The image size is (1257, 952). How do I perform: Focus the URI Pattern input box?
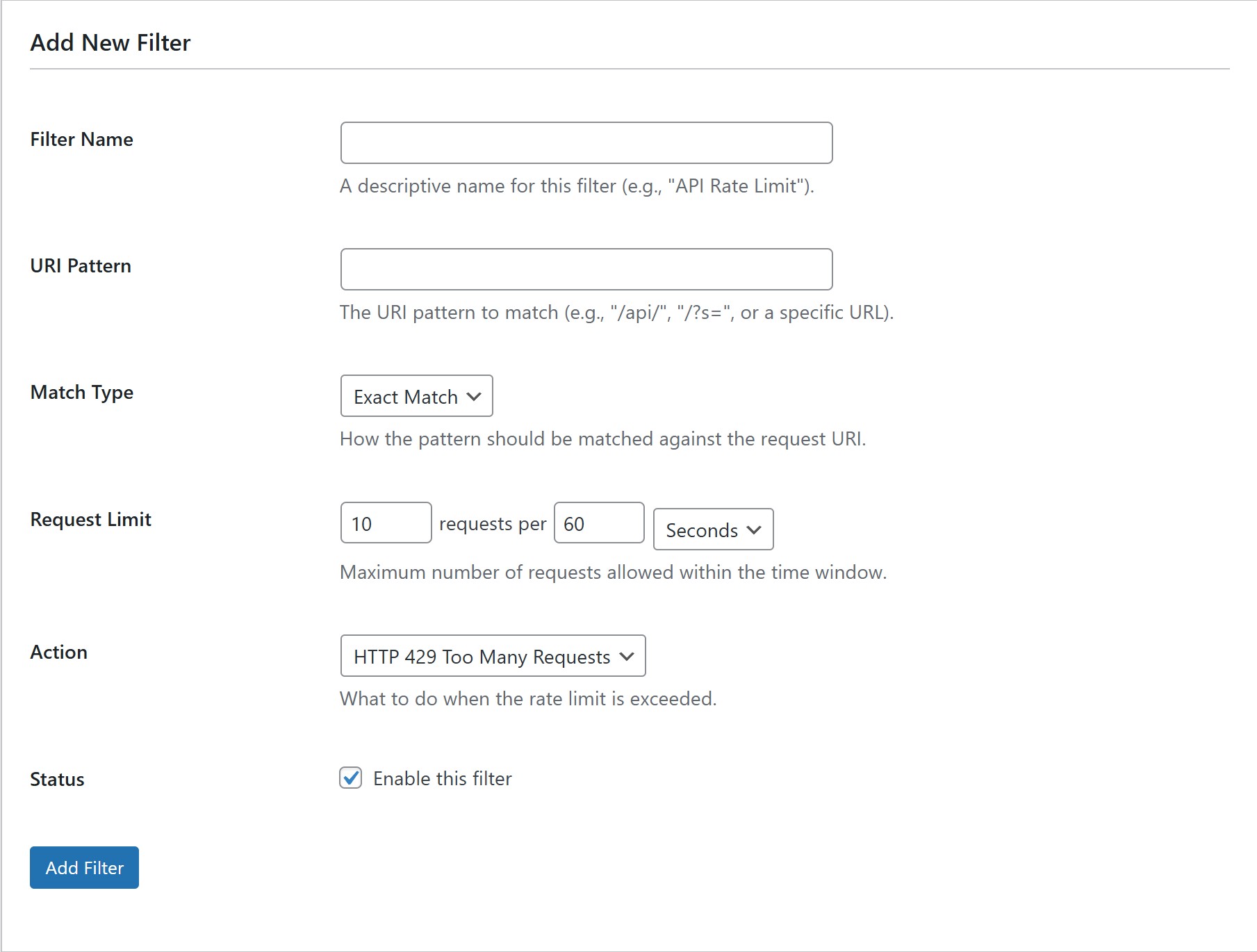pos(586,269)
